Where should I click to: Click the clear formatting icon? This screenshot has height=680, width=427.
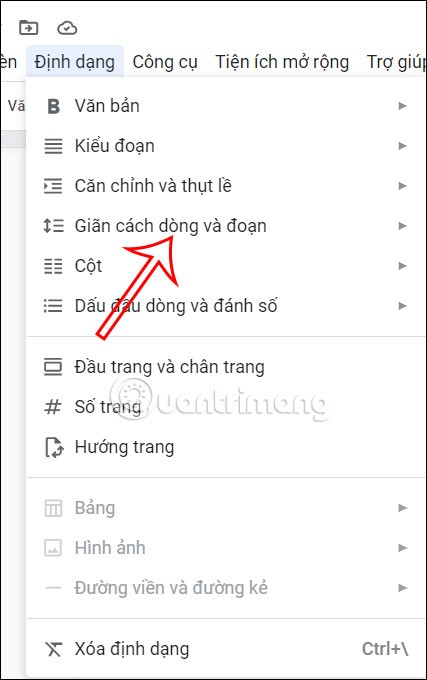coord(54,649)
